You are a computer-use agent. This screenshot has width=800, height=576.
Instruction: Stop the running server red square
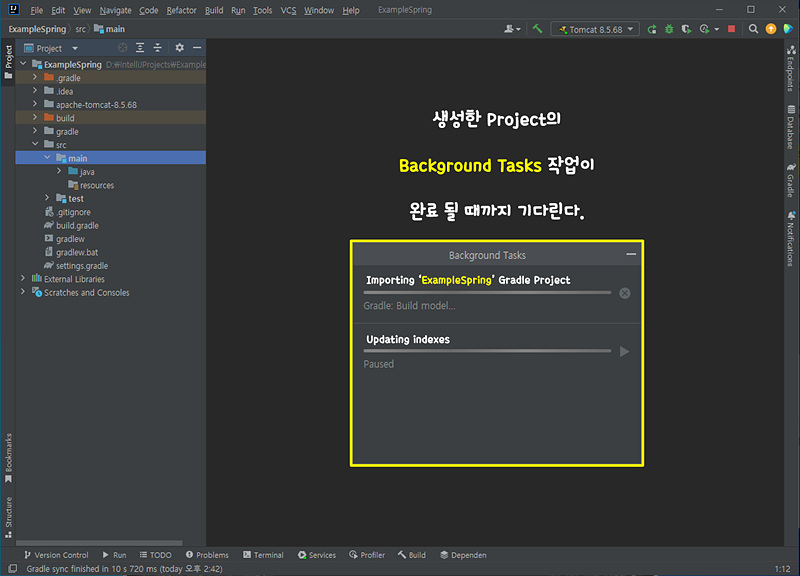pos(731,29)
